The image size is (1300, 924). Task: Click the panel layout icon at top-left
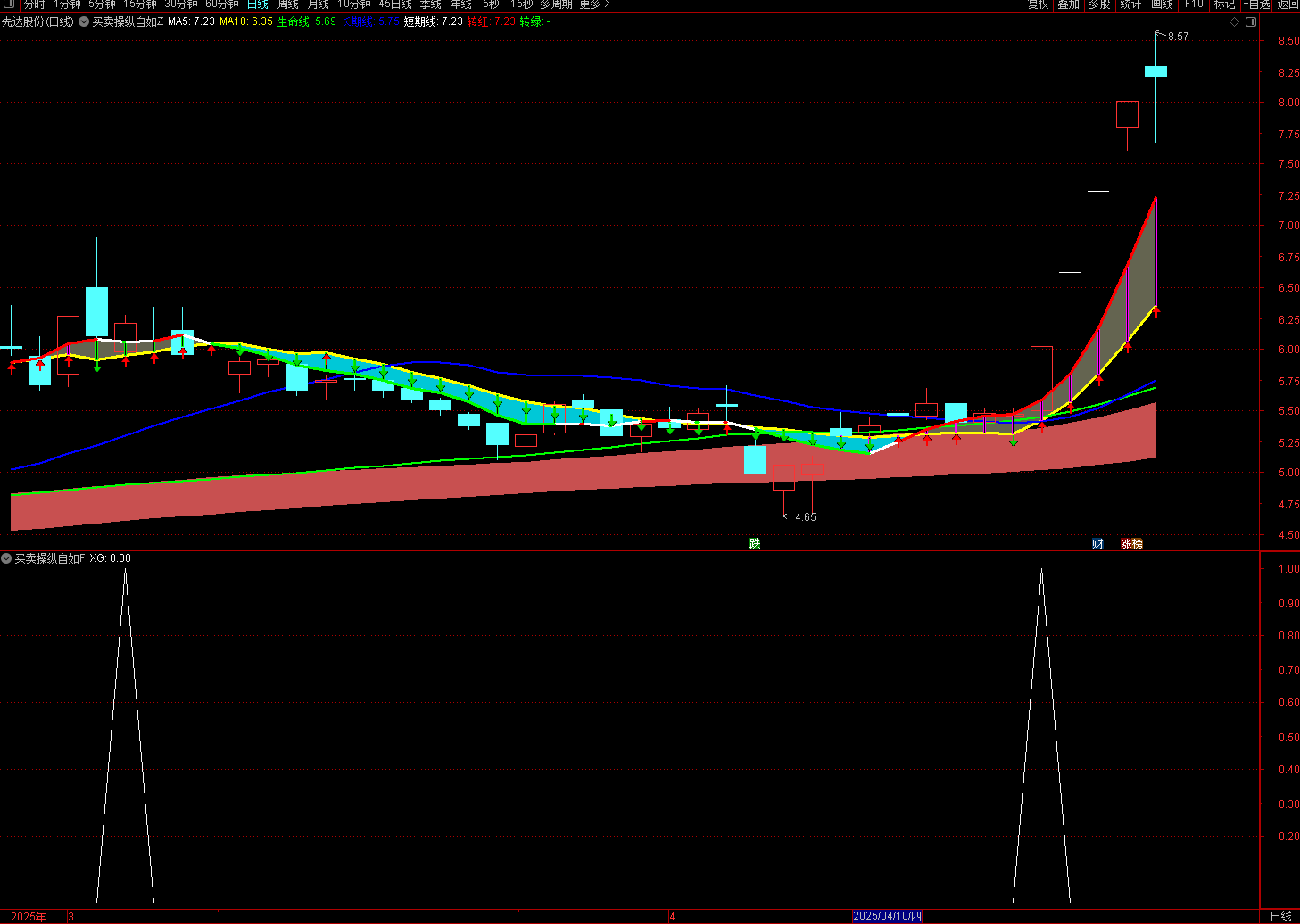click(x=10, y=4)
